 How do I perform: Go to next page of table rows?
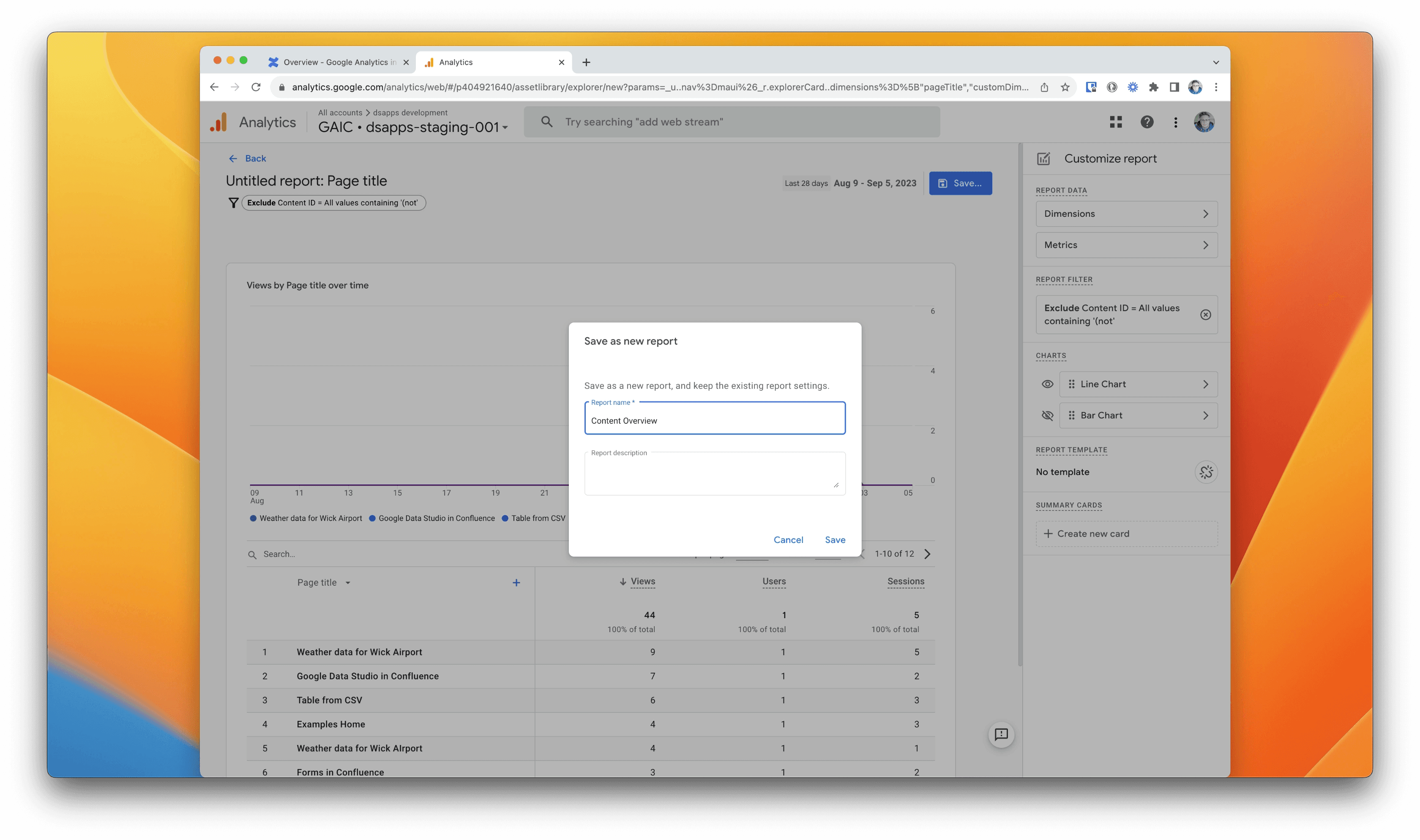927,554
